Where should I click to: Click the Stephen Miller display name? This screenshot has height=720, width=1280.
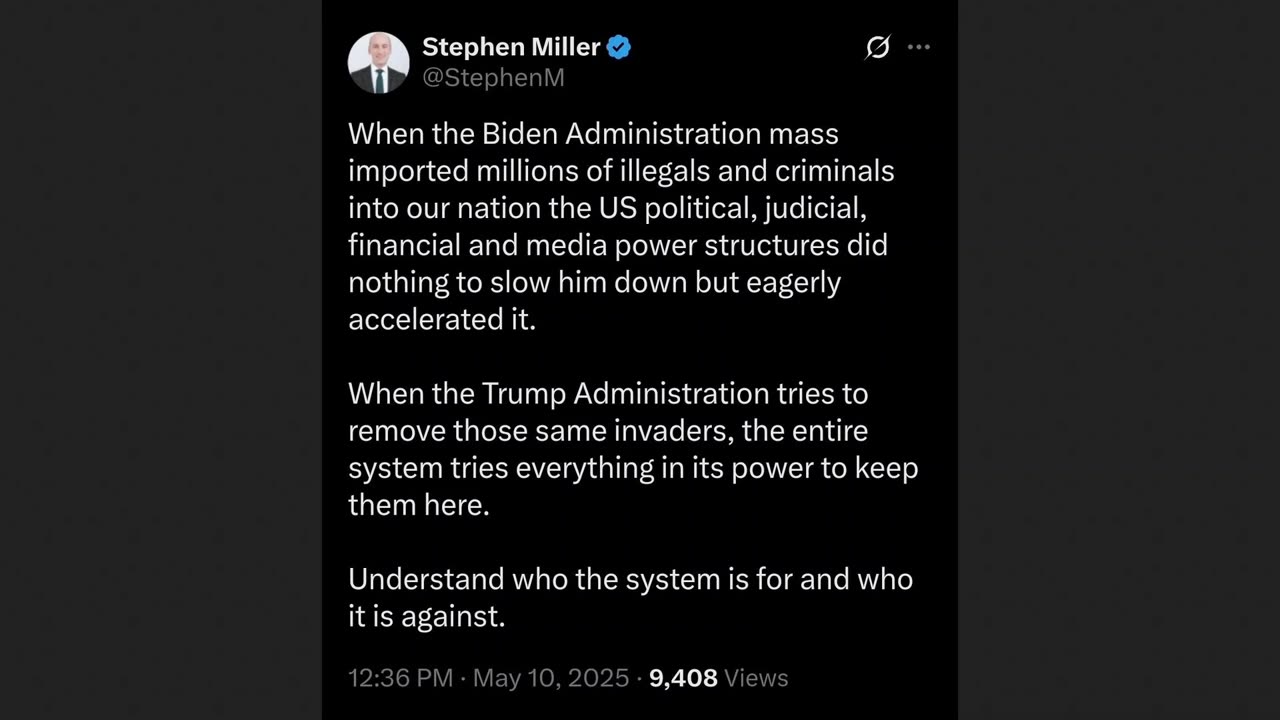(511, 47)
